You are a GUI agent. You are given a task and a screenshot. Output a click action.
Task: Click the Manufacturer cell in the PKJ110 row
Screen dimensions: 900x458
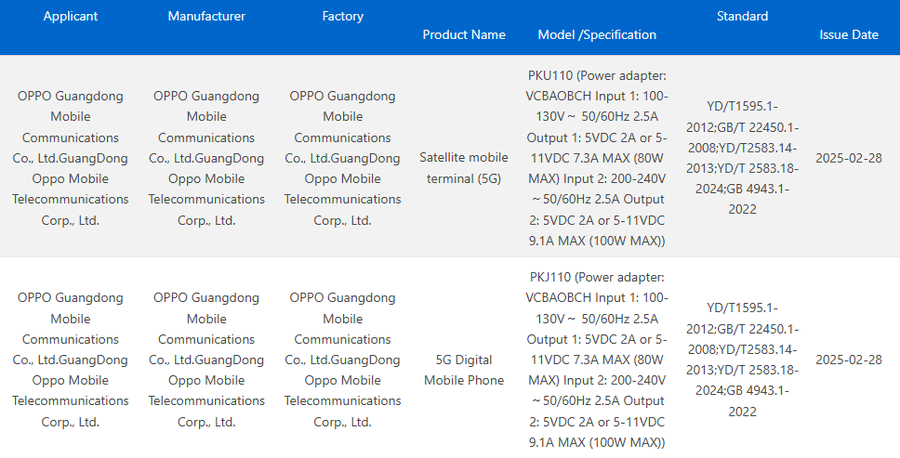206,359
